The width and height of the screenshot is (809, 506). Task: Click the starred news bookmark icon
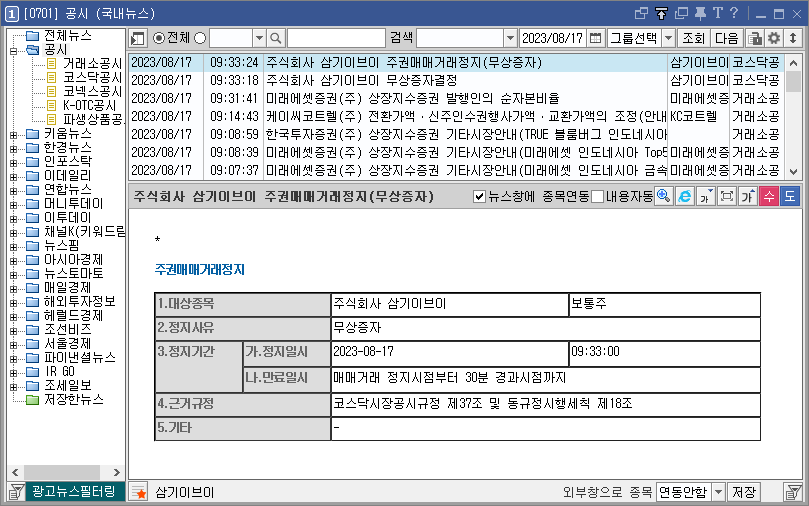pyautogui.click(x=138, y=492)
